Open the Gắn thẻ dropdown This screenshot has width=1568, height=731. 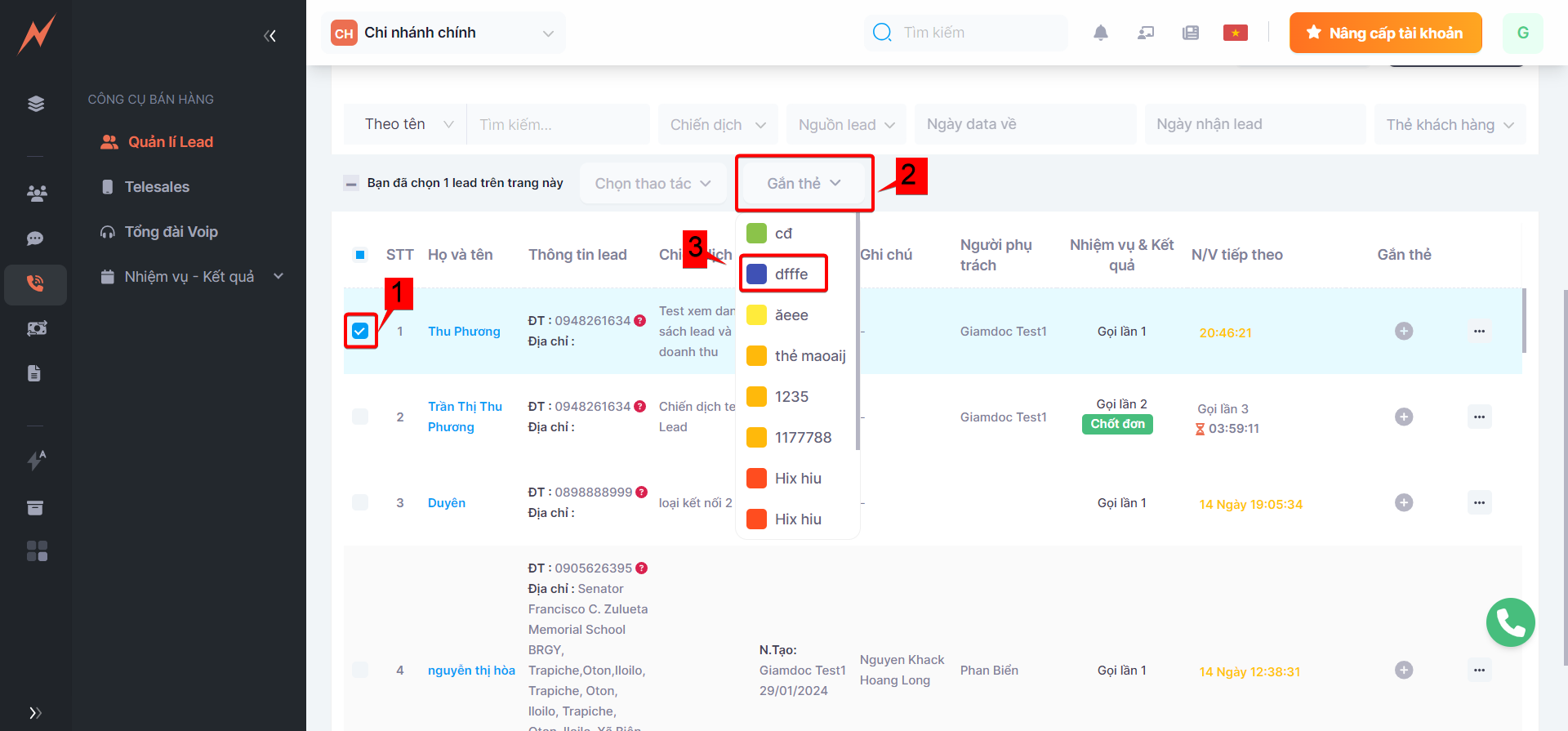pos(804,183)
